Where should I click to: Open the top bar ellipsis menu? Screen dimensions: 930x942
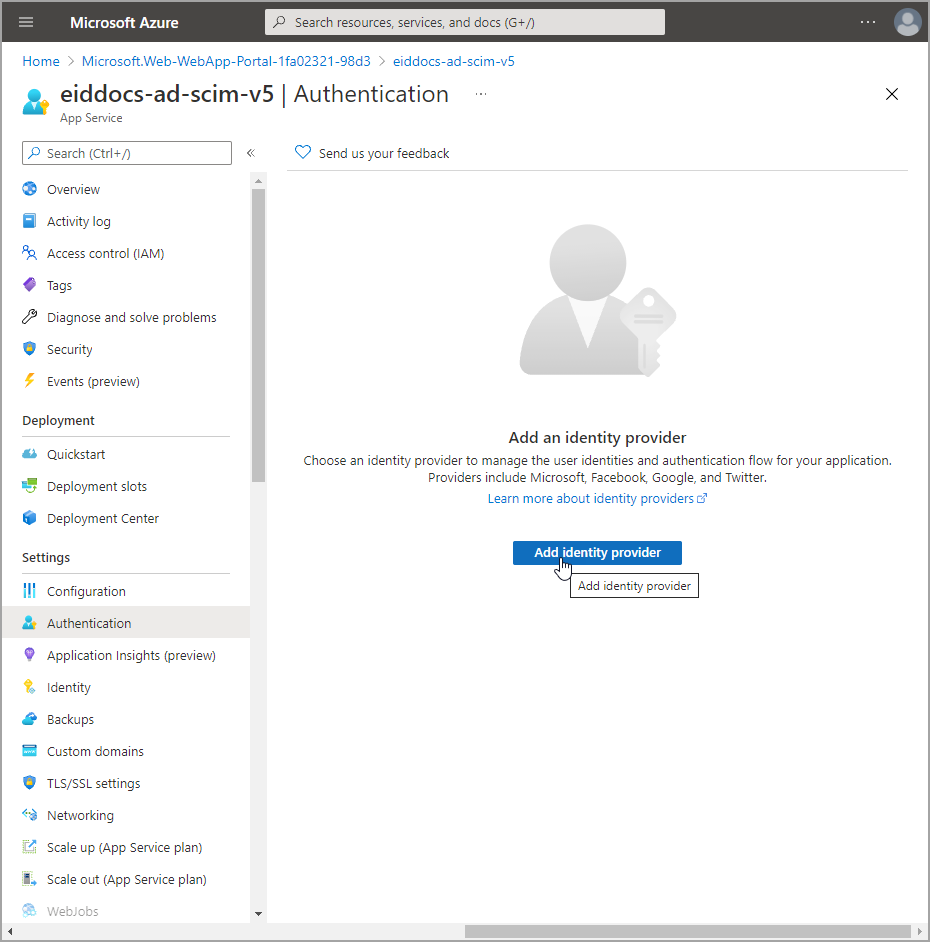coord(868,22)
